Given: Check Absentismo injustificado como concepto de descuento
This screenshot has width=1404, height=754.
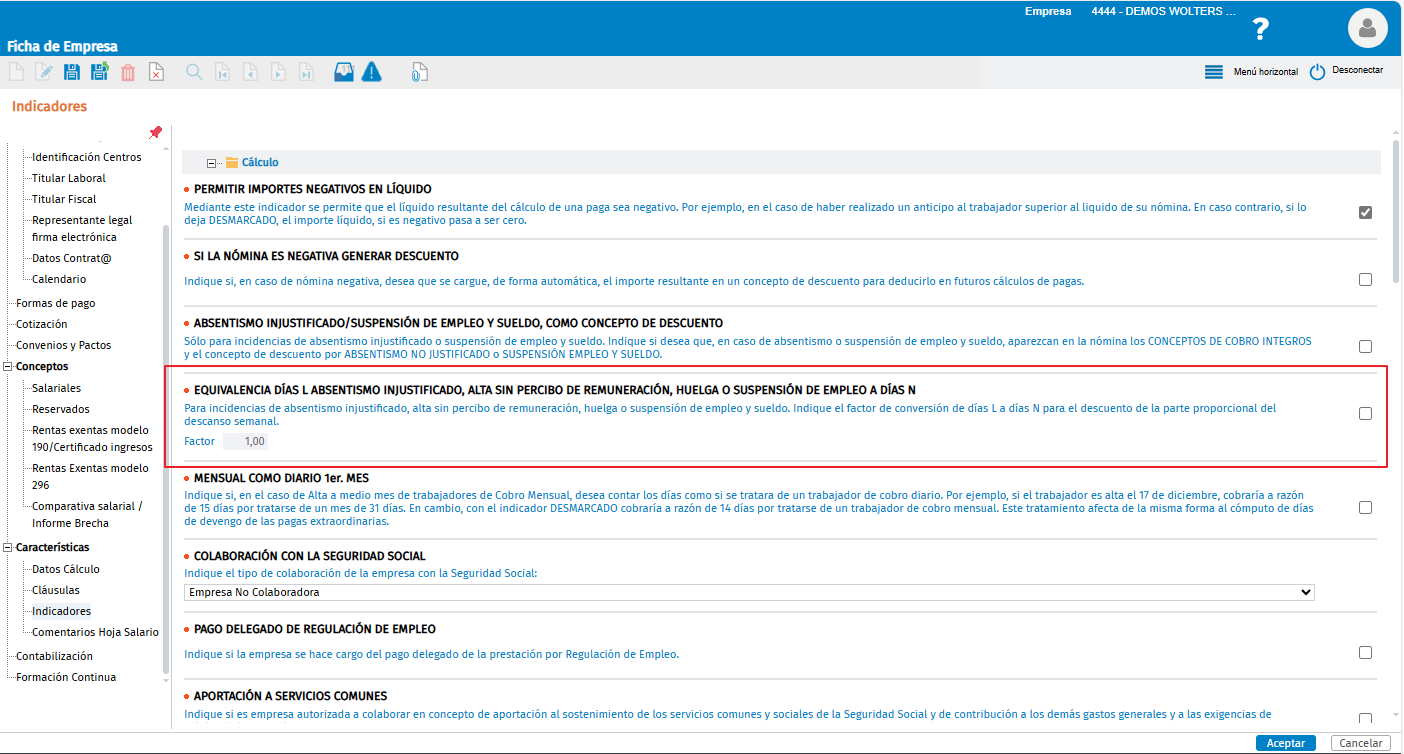Looking at the screenshot, I should tap(1365, 346).
